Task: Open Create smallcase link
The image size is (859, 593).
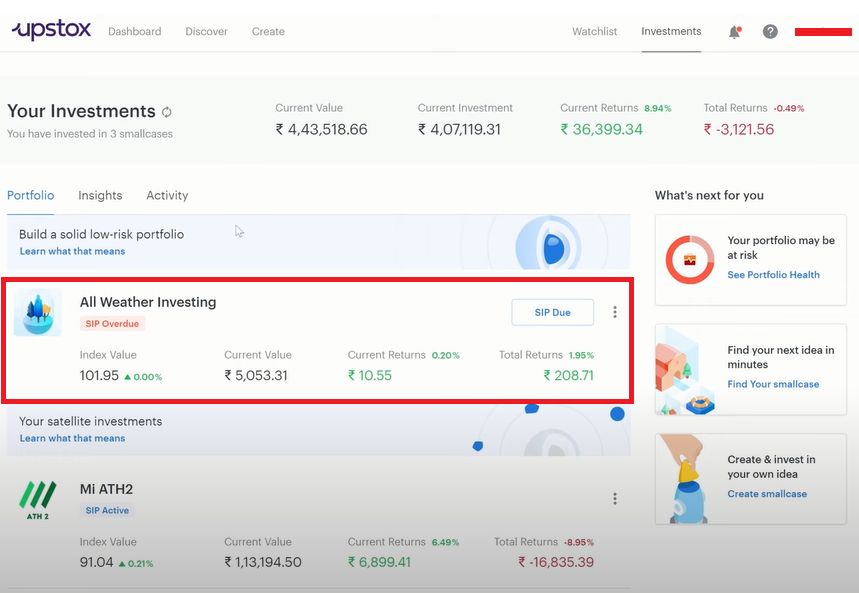Action: pyautogui.click(x=767, y=494)
